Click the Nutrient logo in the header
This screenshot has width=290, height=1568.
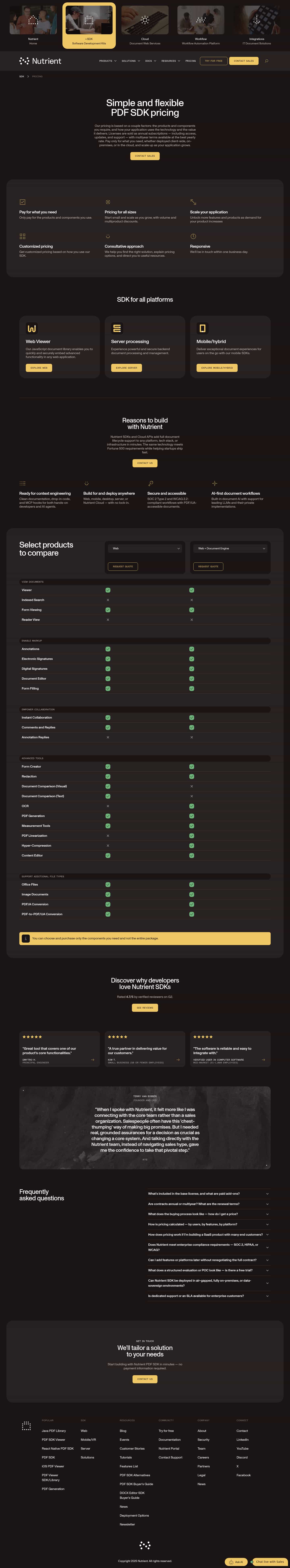[x=40, y=61]
